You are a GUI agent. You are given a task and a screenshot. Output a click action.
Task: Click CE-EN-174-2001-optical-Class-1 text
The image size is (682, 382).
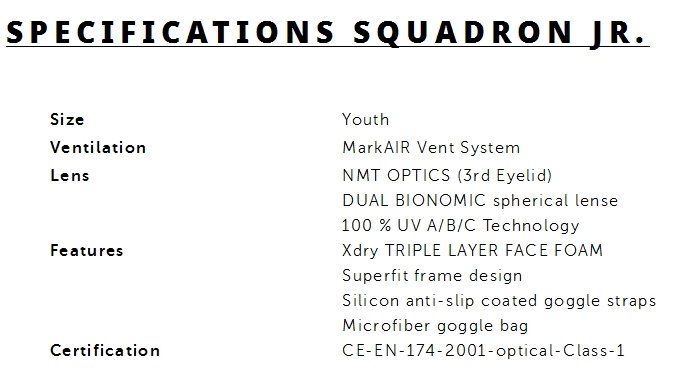(483, 350)
